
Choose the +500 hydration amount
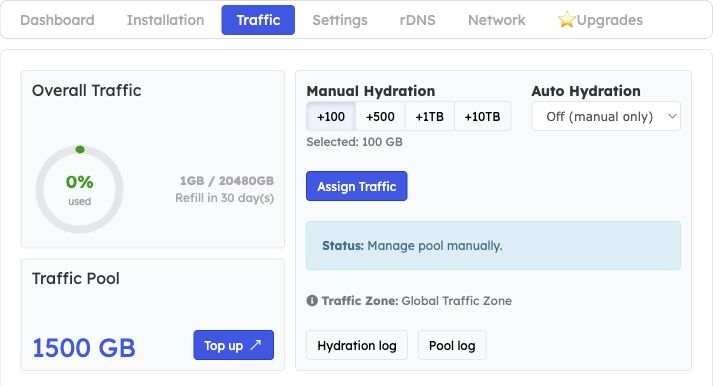point(380,116)
